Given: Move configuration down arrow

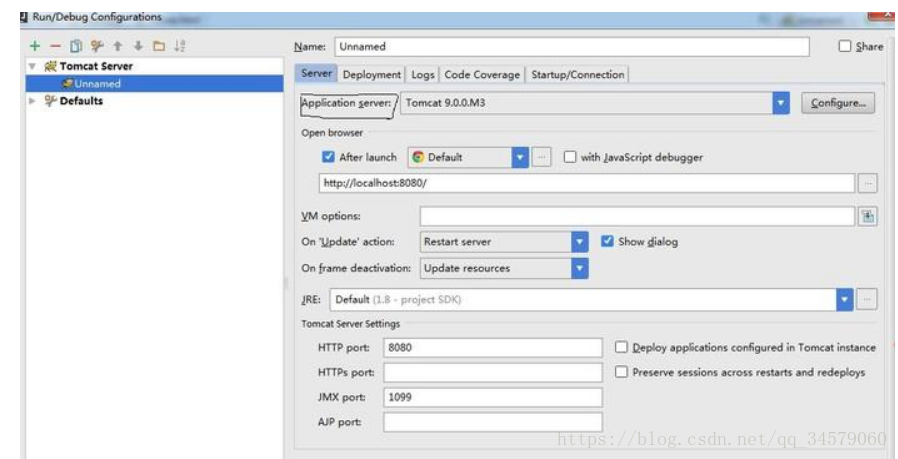Looking at the screenshot, I should tap(138, 46).
